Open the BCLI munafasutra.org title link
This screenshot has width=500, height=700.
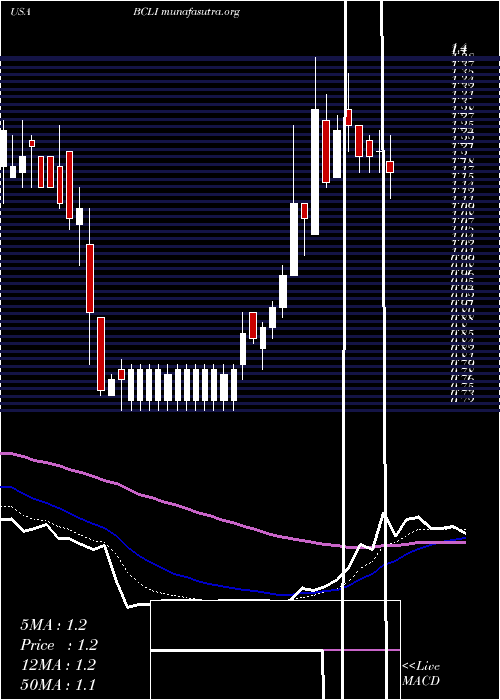(x=186, y=12)
